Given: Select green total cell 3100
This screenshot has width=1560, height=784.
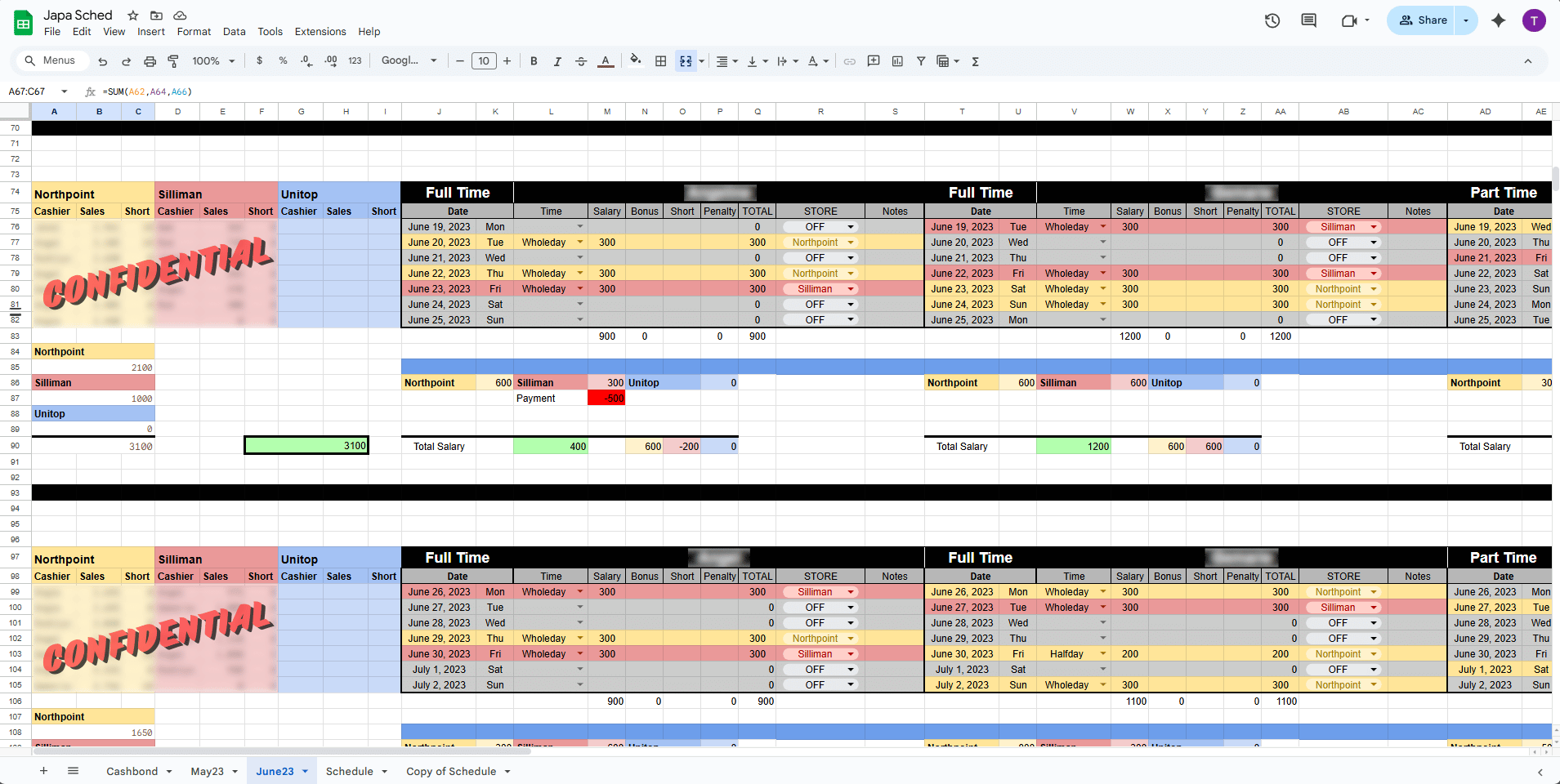Looking at the screenshot, I should [306, 446].
